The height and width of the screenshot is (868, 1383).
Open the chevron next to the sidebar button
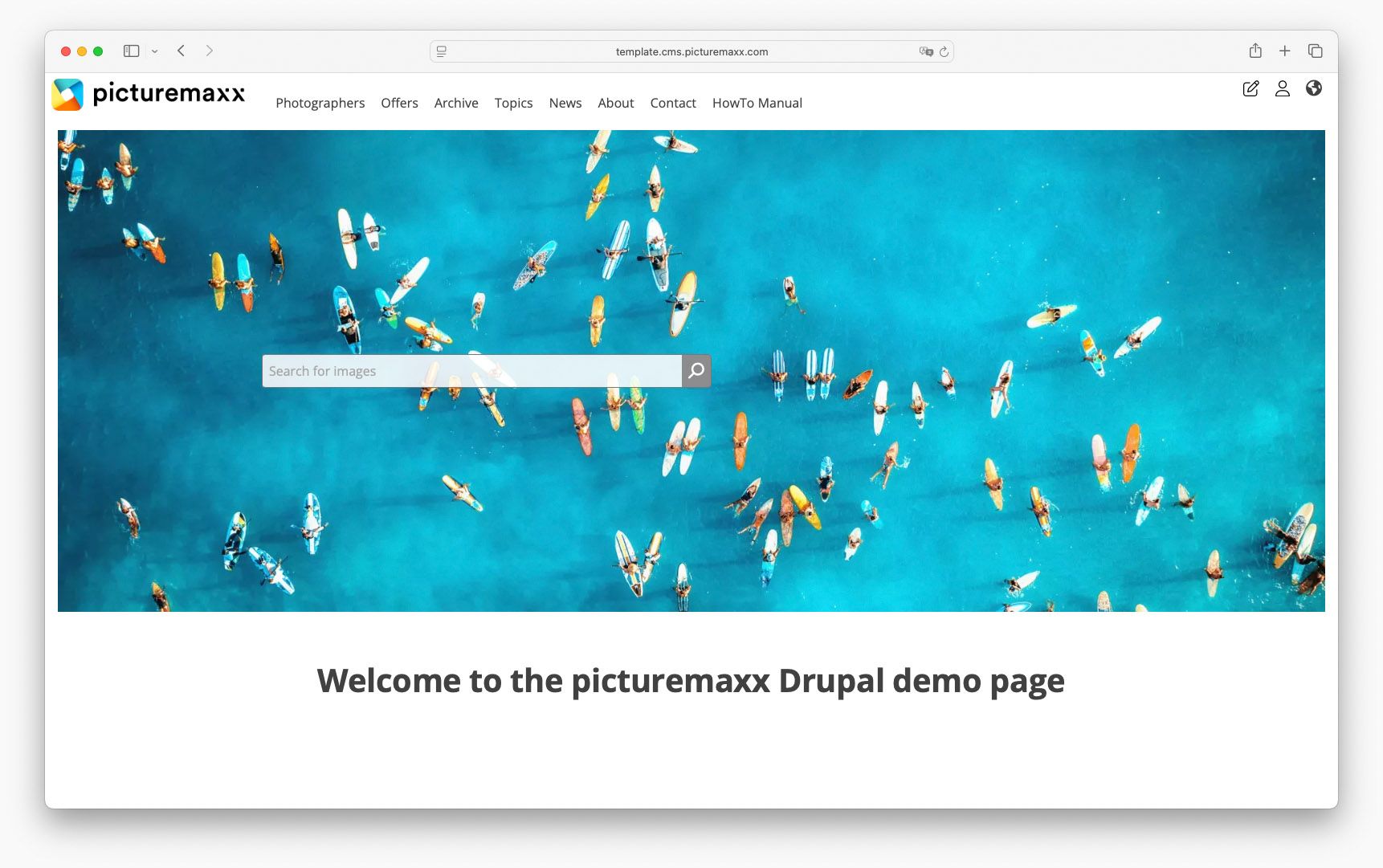point(154,51)
